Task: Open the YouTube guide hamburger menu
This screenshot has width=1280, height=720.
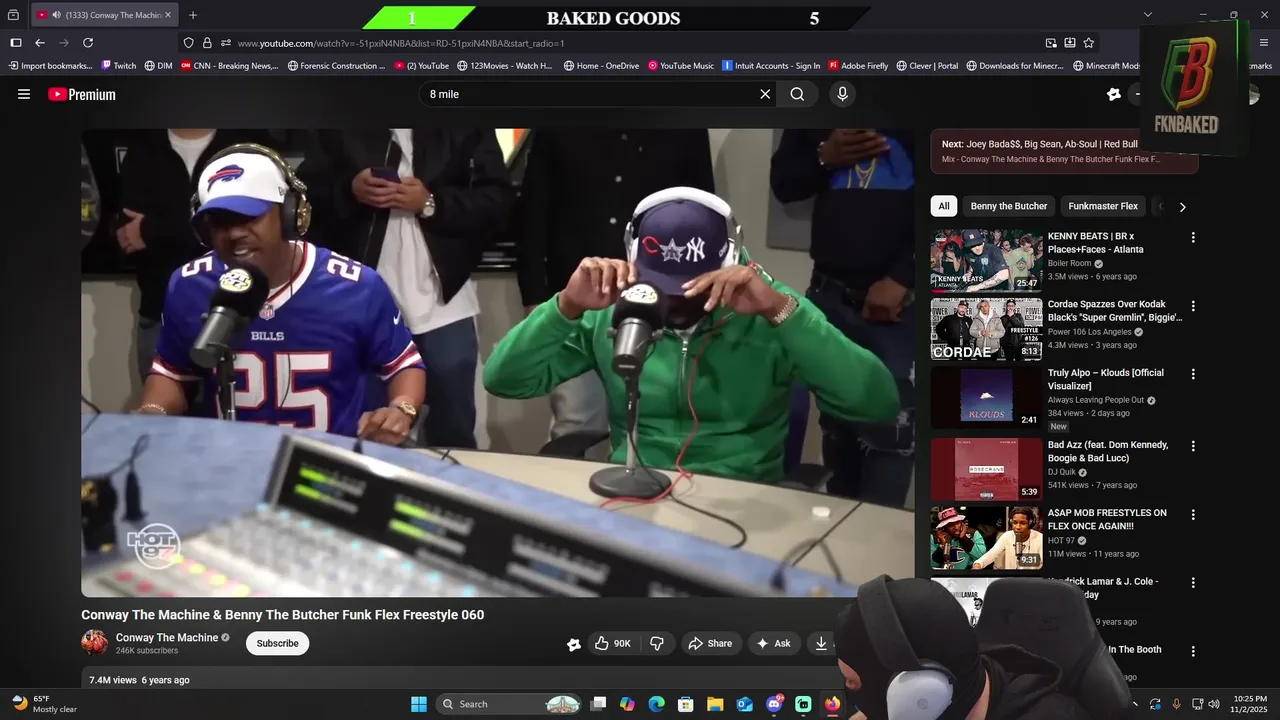Action: pyautogui.click(x=24, y=94)
